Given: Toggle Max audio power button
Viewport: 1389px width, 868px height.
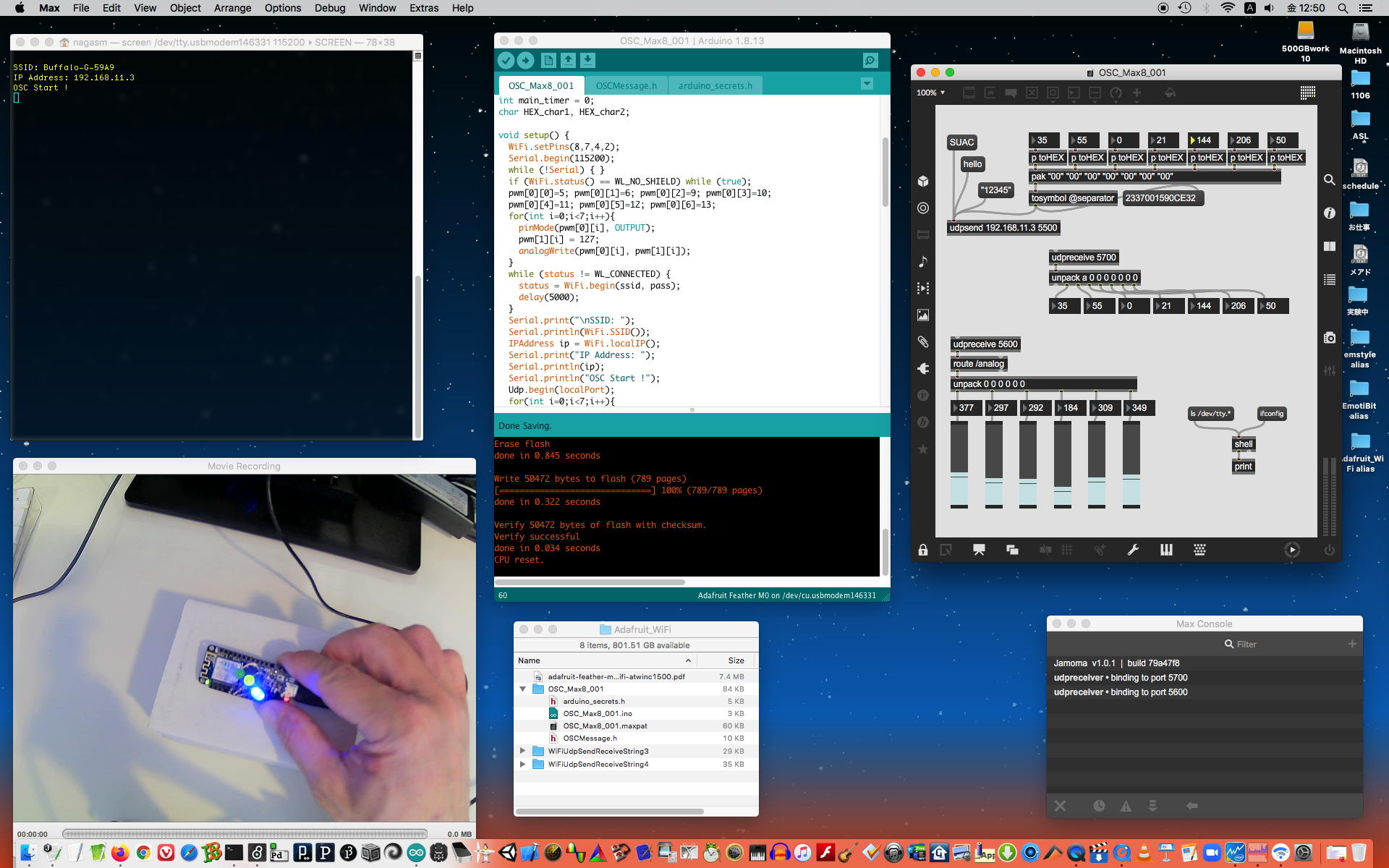Looking at the screenshot, I should [x=1329, y=550].
